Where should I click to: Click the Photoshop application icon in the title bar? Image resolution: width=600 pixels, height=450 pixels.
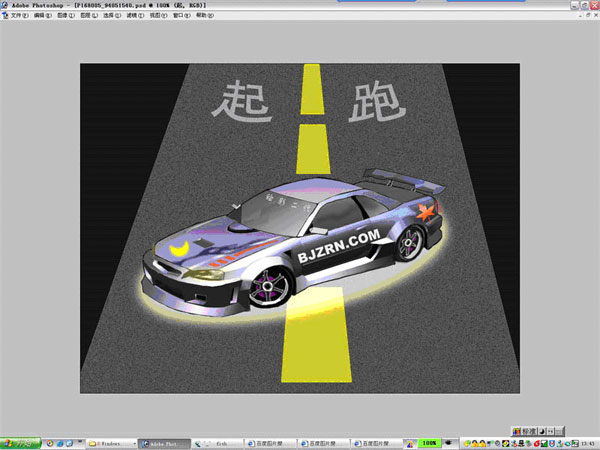pos(5,5)
